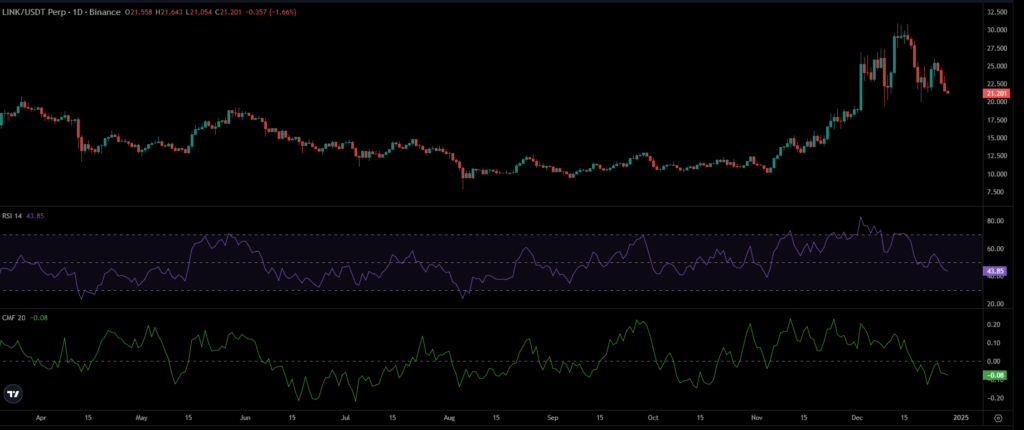Click the Oct date on time axis
1024x430 pixels.
[654, 417]
